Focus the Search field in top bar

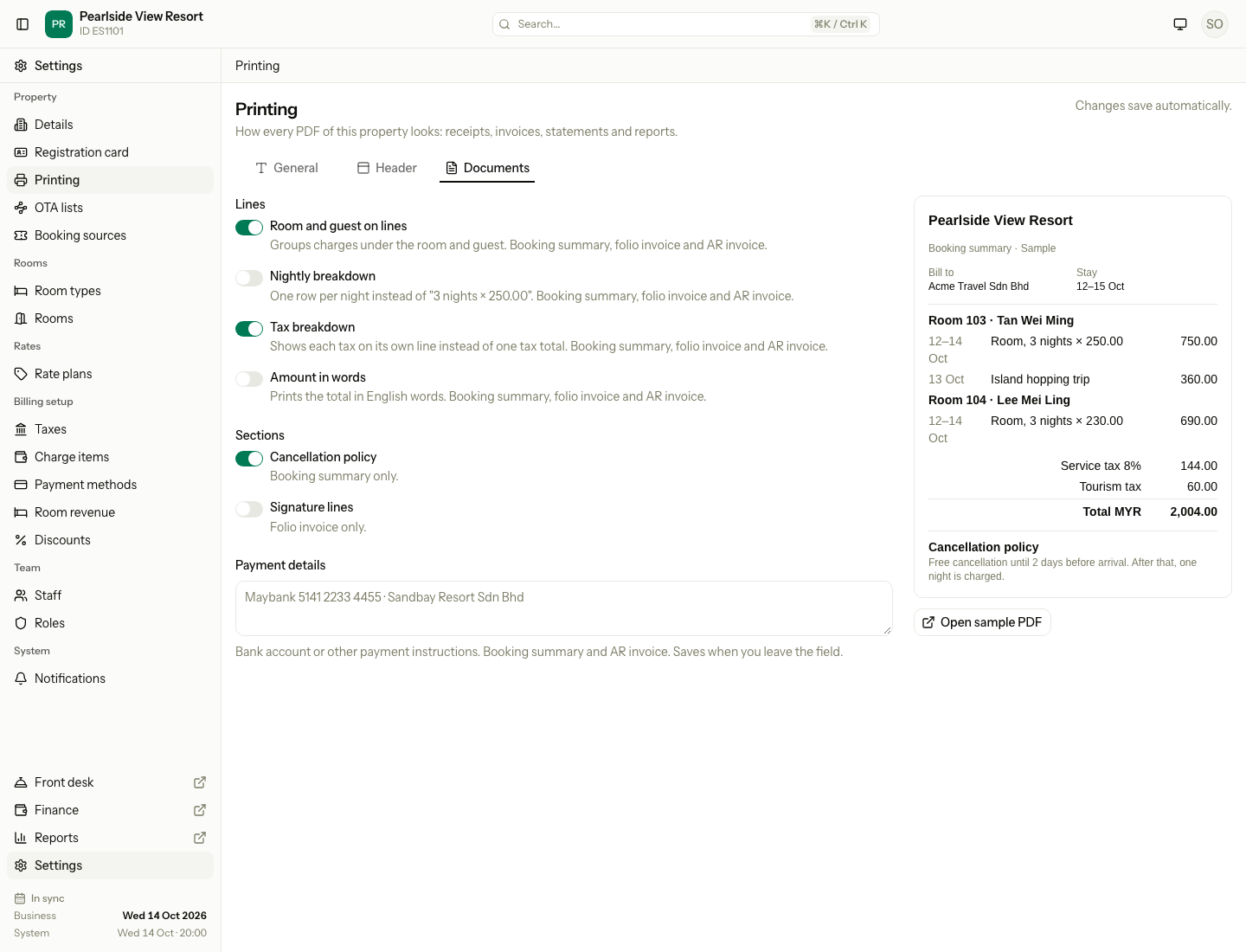point(686,24)
